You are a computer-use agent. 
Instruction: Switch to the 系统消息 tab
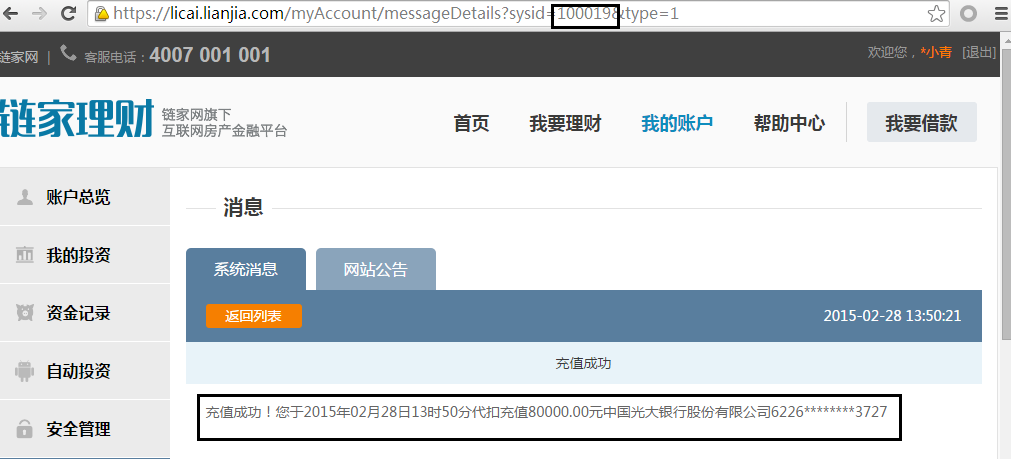[246, 269]
